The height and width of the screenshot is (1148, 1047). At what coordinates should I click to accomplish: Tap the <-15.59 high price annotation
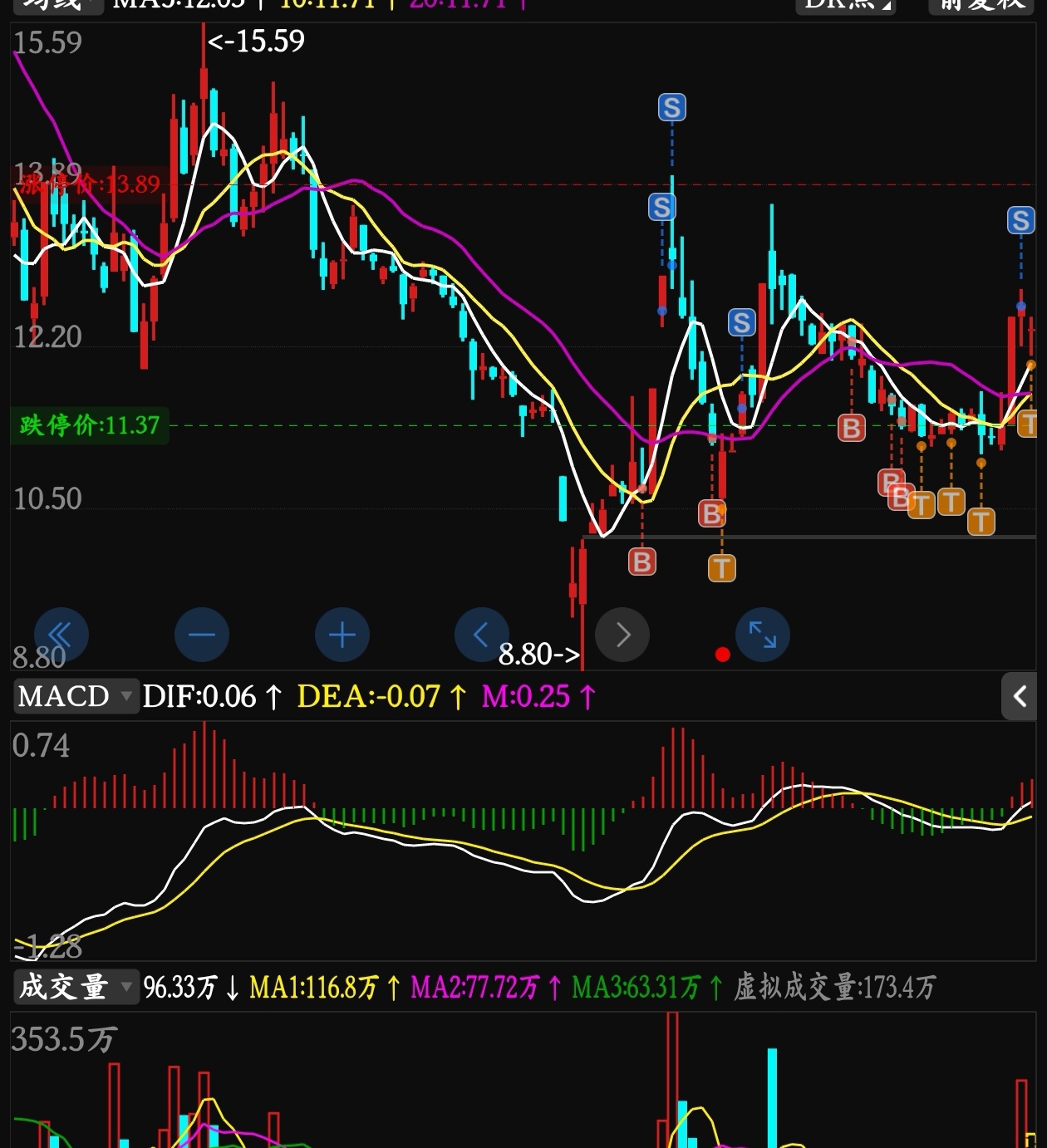(x=256, y=41)
